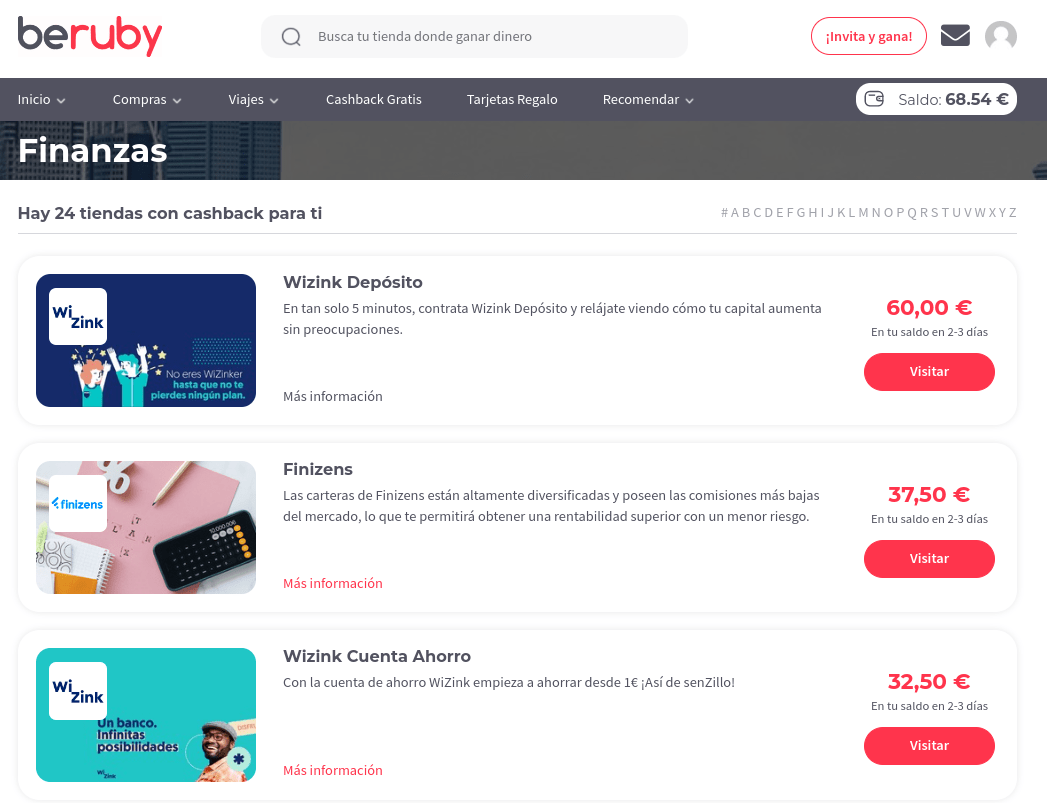This screenshot has width=1047, height=803.
Task: Expand the Compras dropdown menu
Action: 147,99
